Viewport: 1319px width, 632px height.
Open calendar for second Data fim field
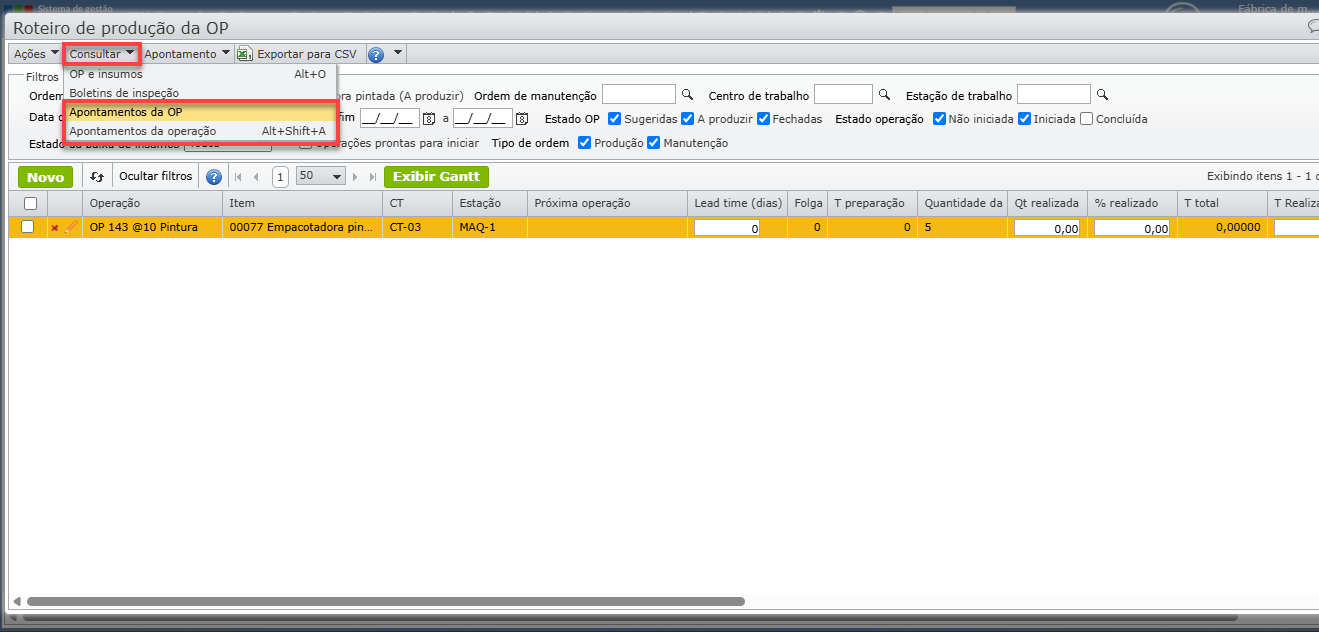tap(521, 119)
